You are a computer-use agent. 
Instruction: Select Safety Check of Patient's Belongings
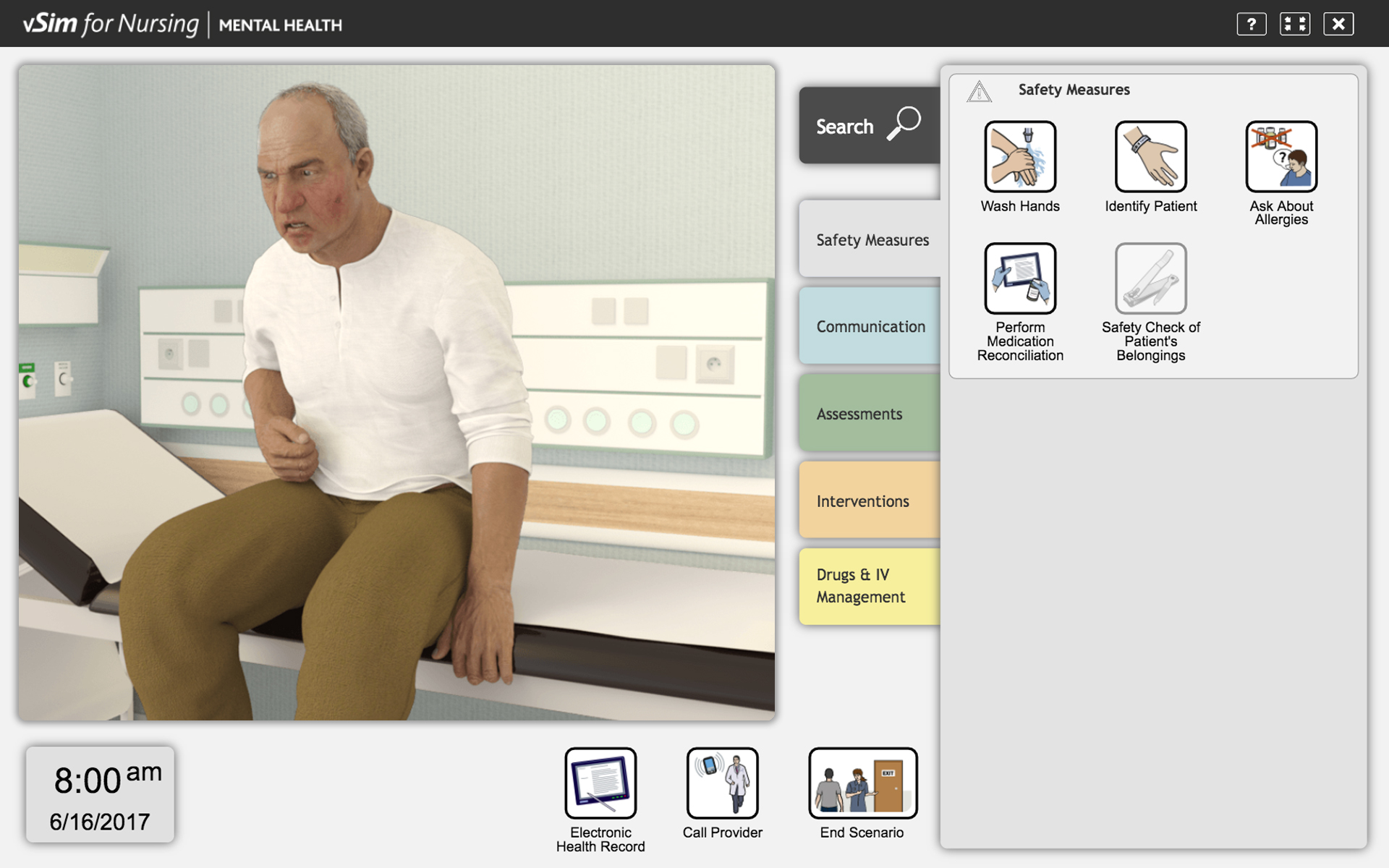tap(1150, 278)
